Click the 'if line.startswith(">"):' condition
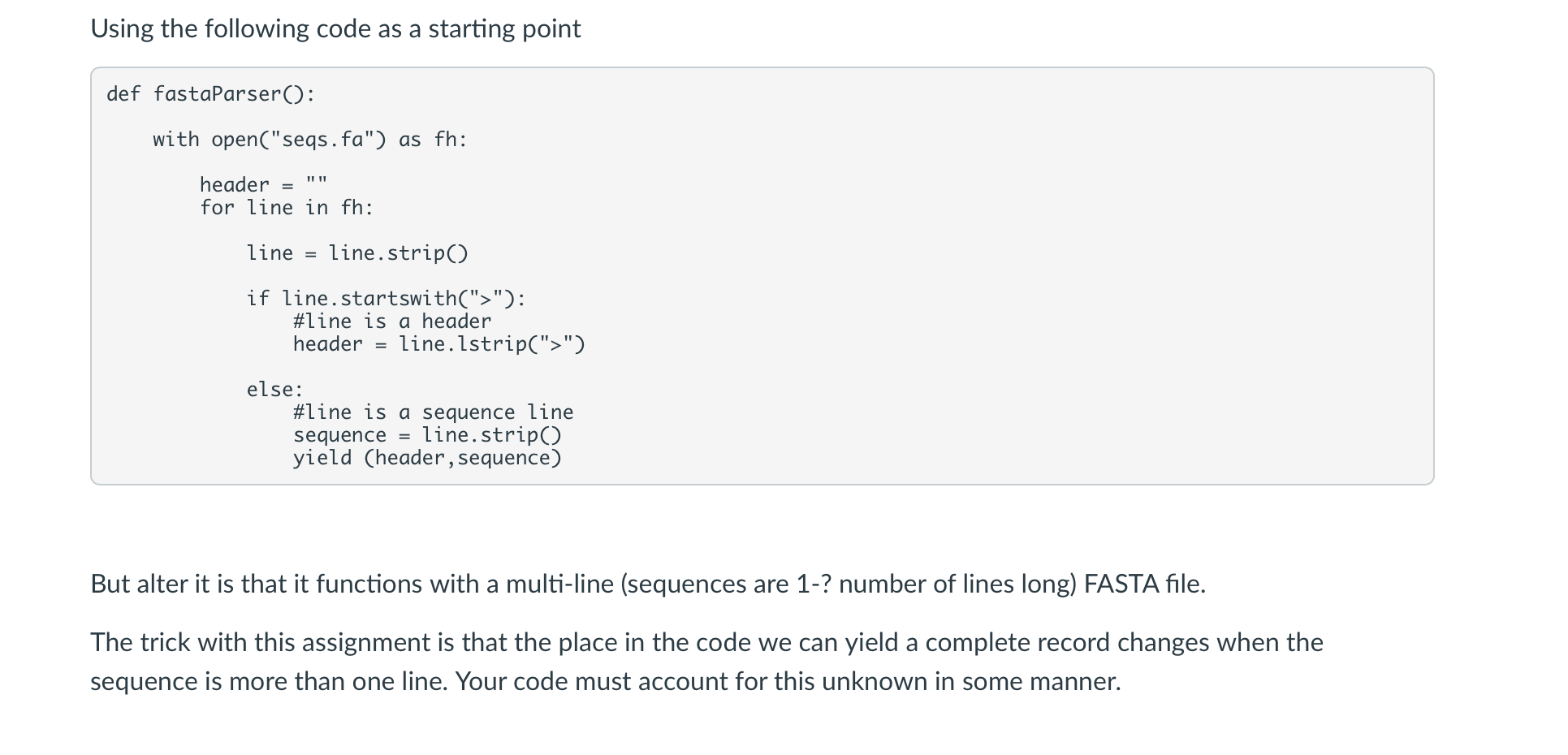 tap(386, 299)
